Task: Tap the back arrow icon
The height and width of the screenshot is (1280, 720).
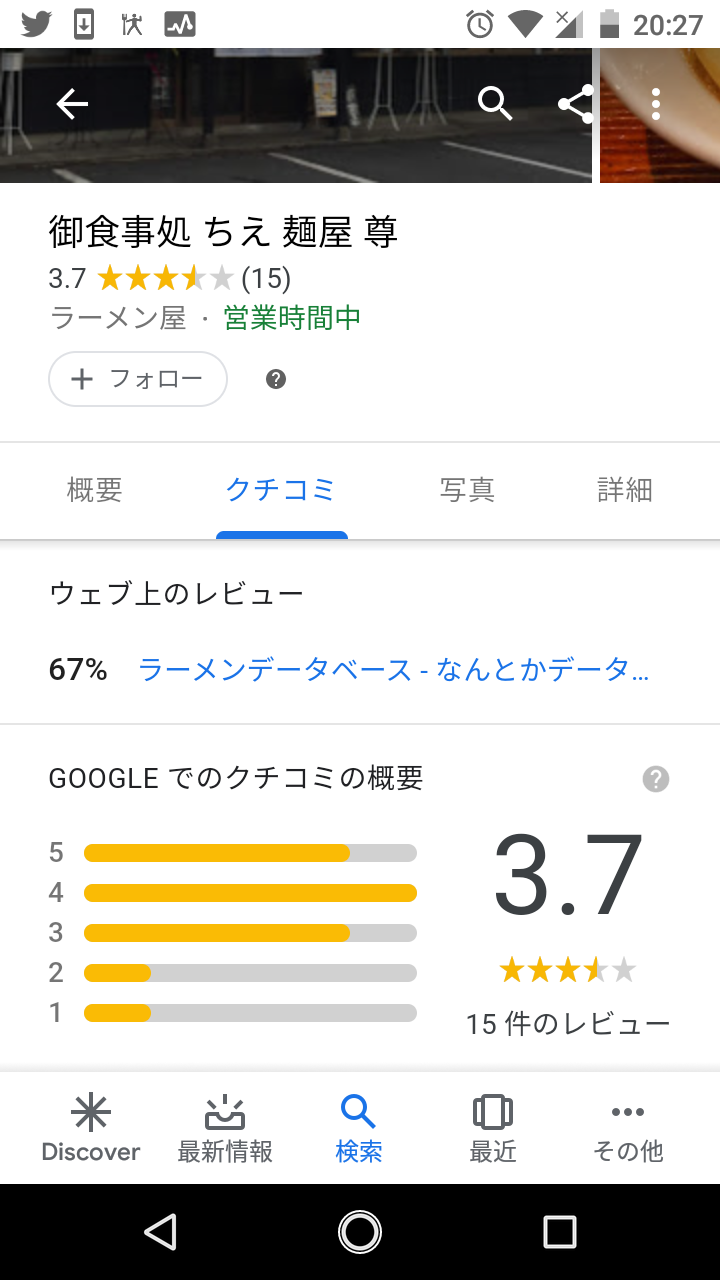Action: click(72, 104)
